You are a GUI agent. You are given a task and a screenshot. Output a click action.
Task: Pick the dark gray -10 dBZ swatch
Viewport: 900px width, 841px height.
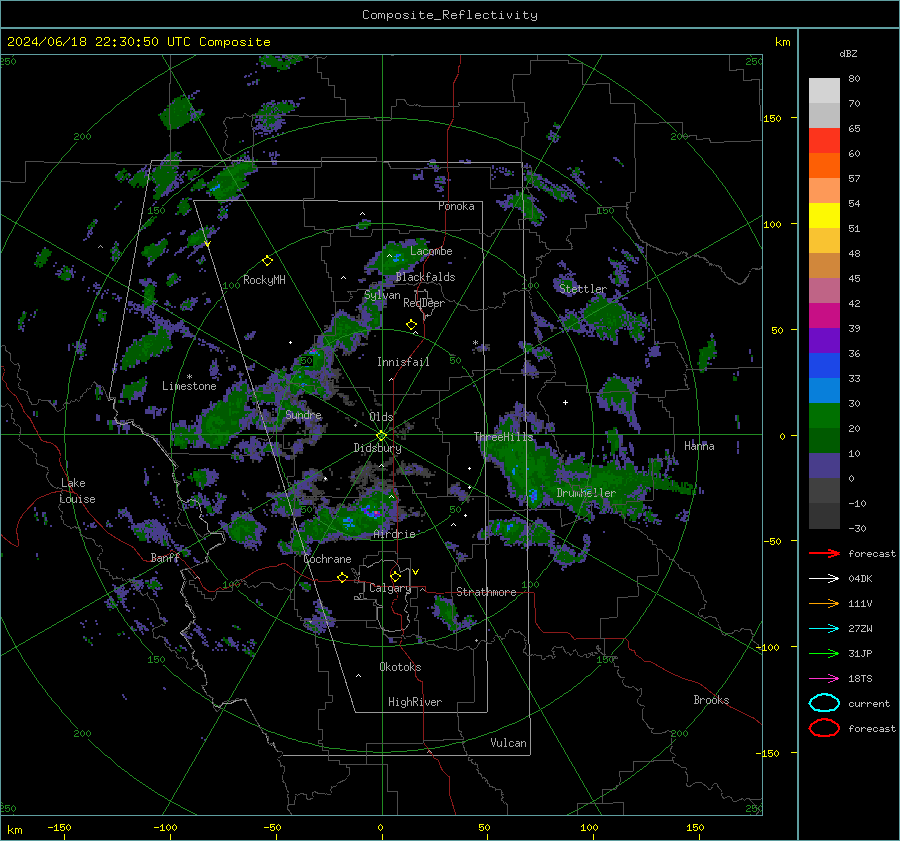tap(824, 516)
